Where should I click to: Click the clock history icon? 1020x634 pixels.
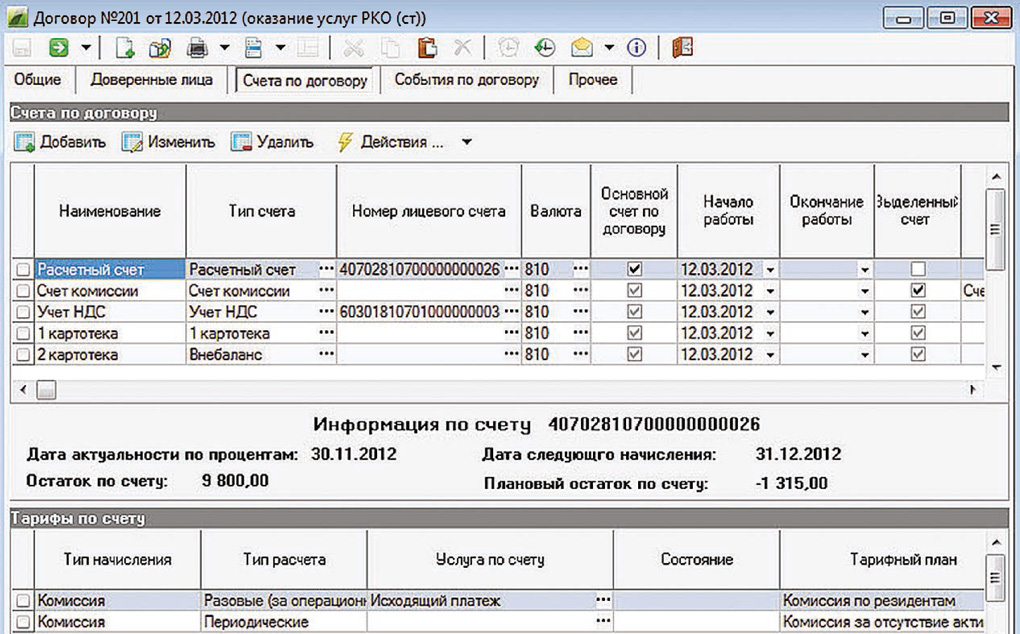coord(544,47)
